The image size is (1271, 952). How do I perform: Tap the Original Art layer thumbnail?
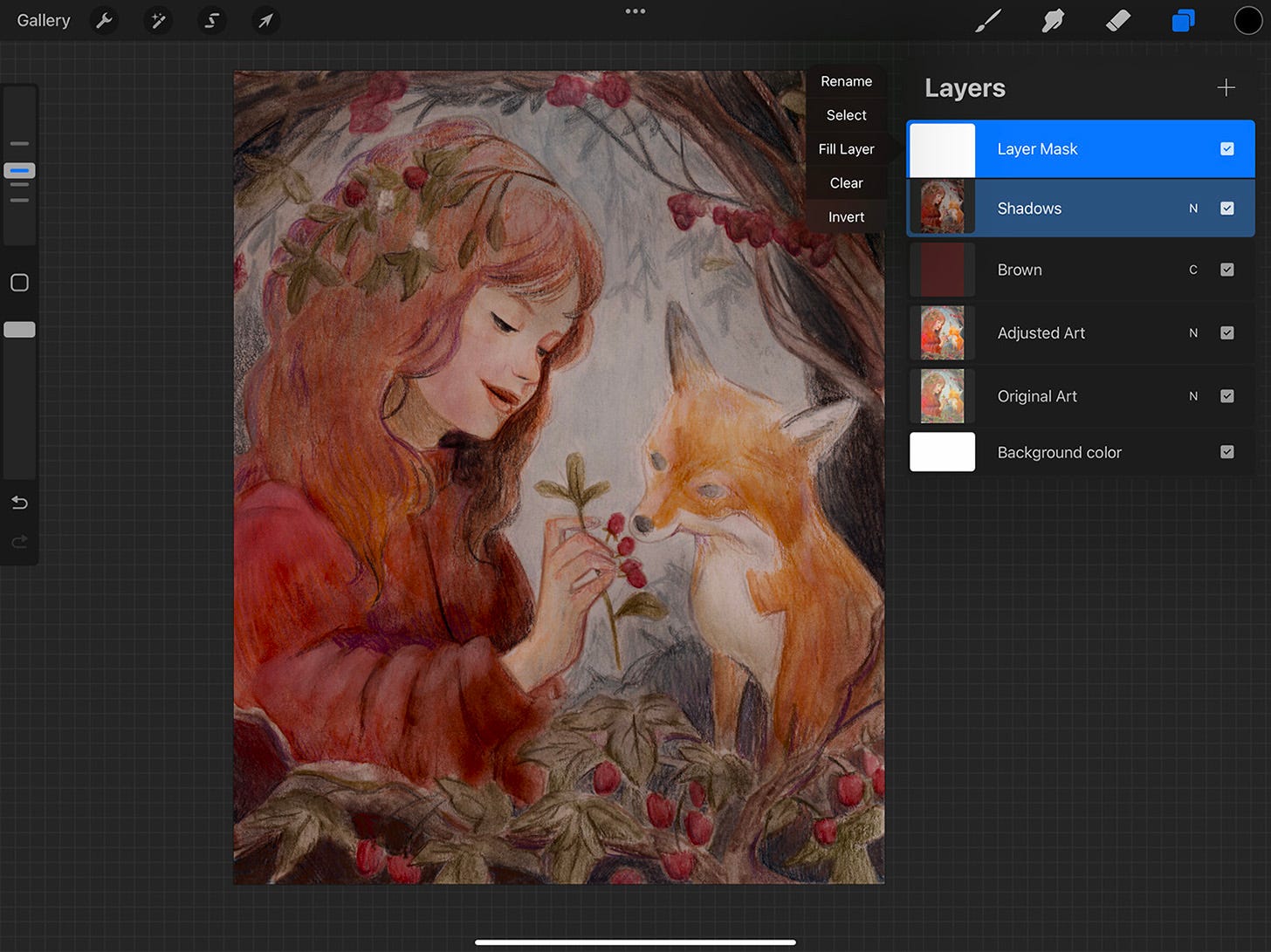coord(942,395)
